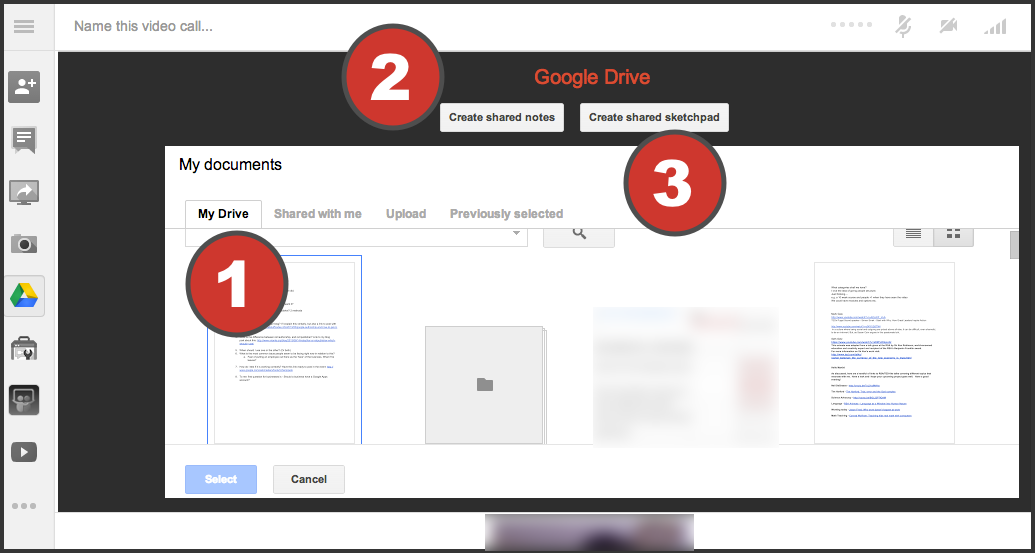The height and width of the screenshot is (553, 1035).
Task: Open the YouTube play icon in sidebar
Action: click(x=24, y=452)
